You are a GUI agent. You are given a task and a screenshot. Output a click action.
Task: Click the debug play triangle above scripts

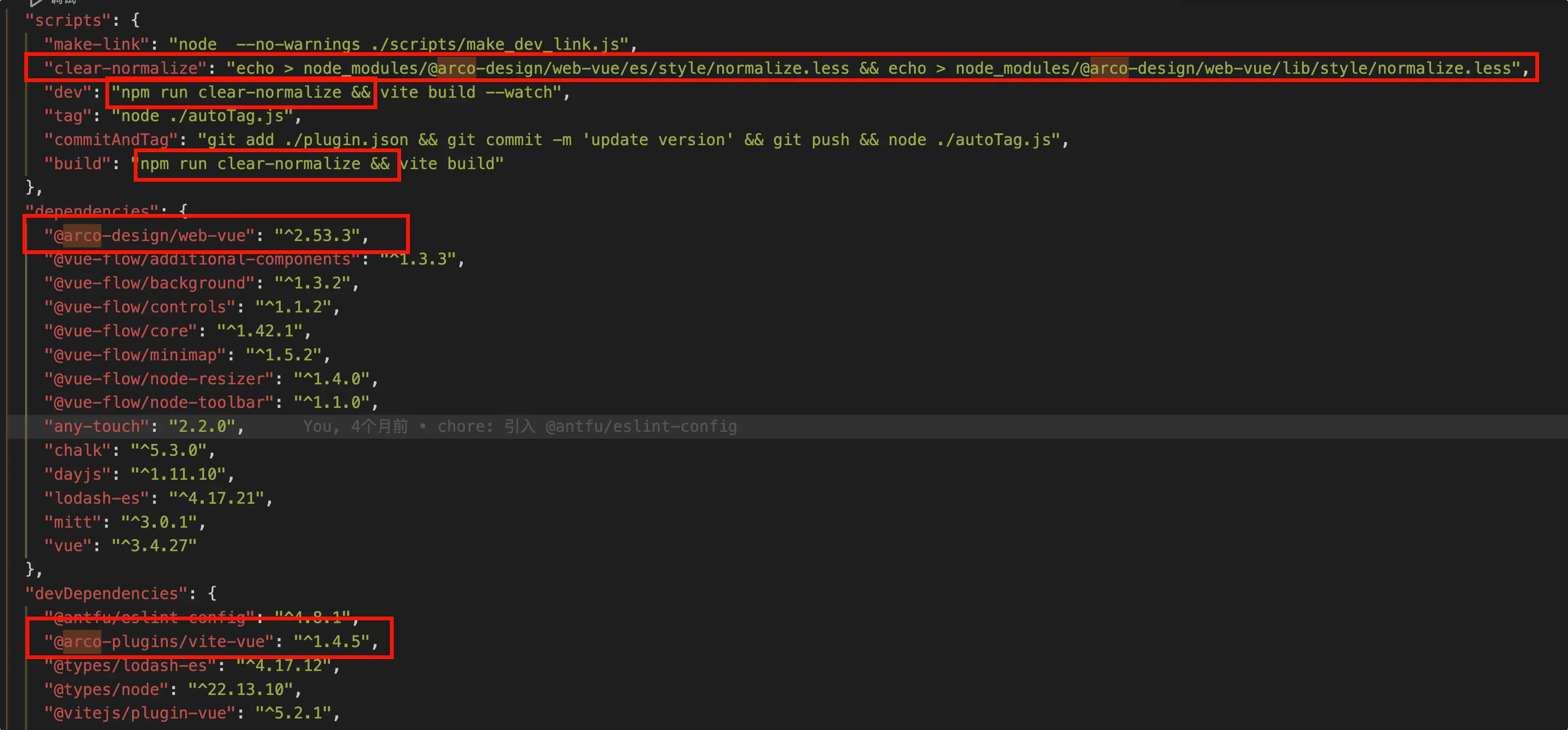35,2
